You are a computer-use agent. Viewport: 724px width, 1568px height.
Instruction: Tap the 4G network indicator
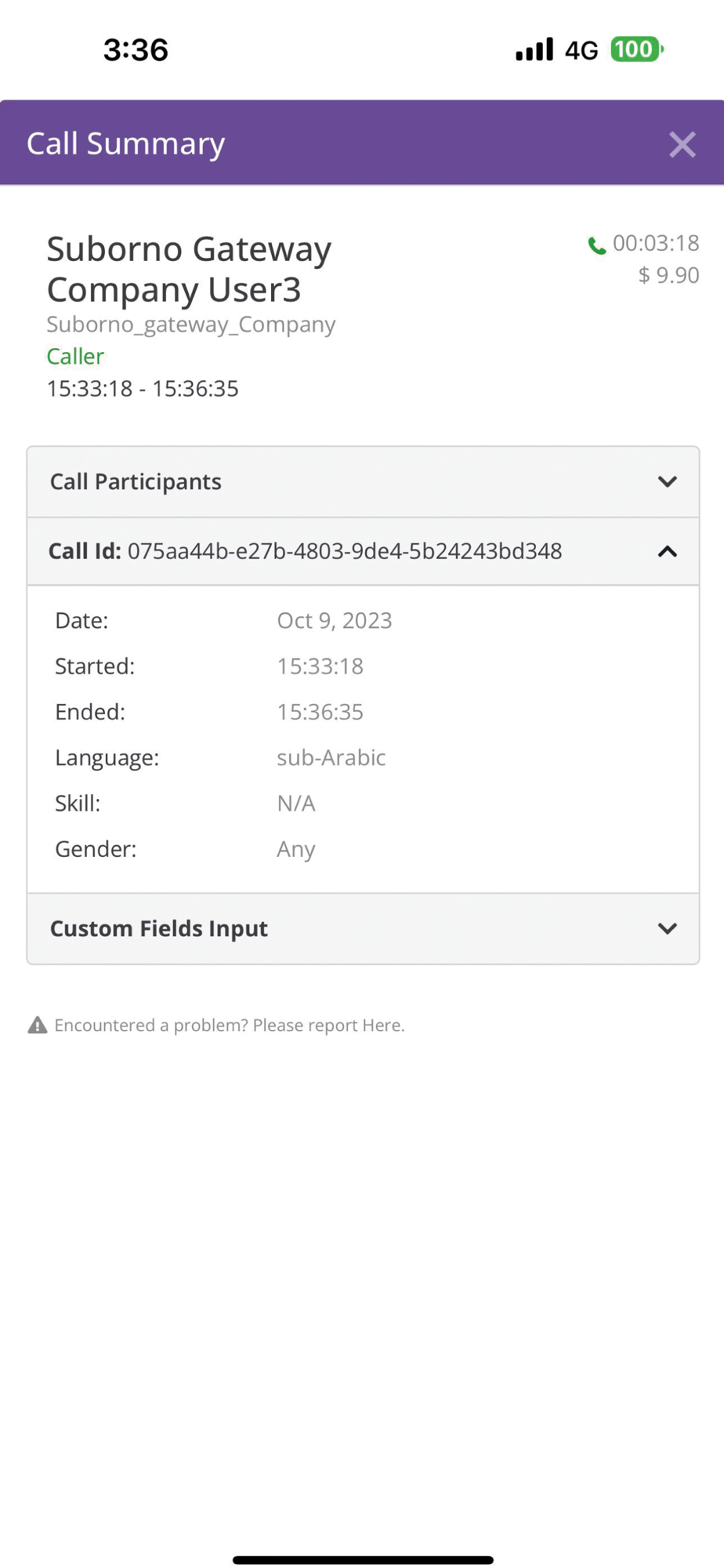(581, 51)
